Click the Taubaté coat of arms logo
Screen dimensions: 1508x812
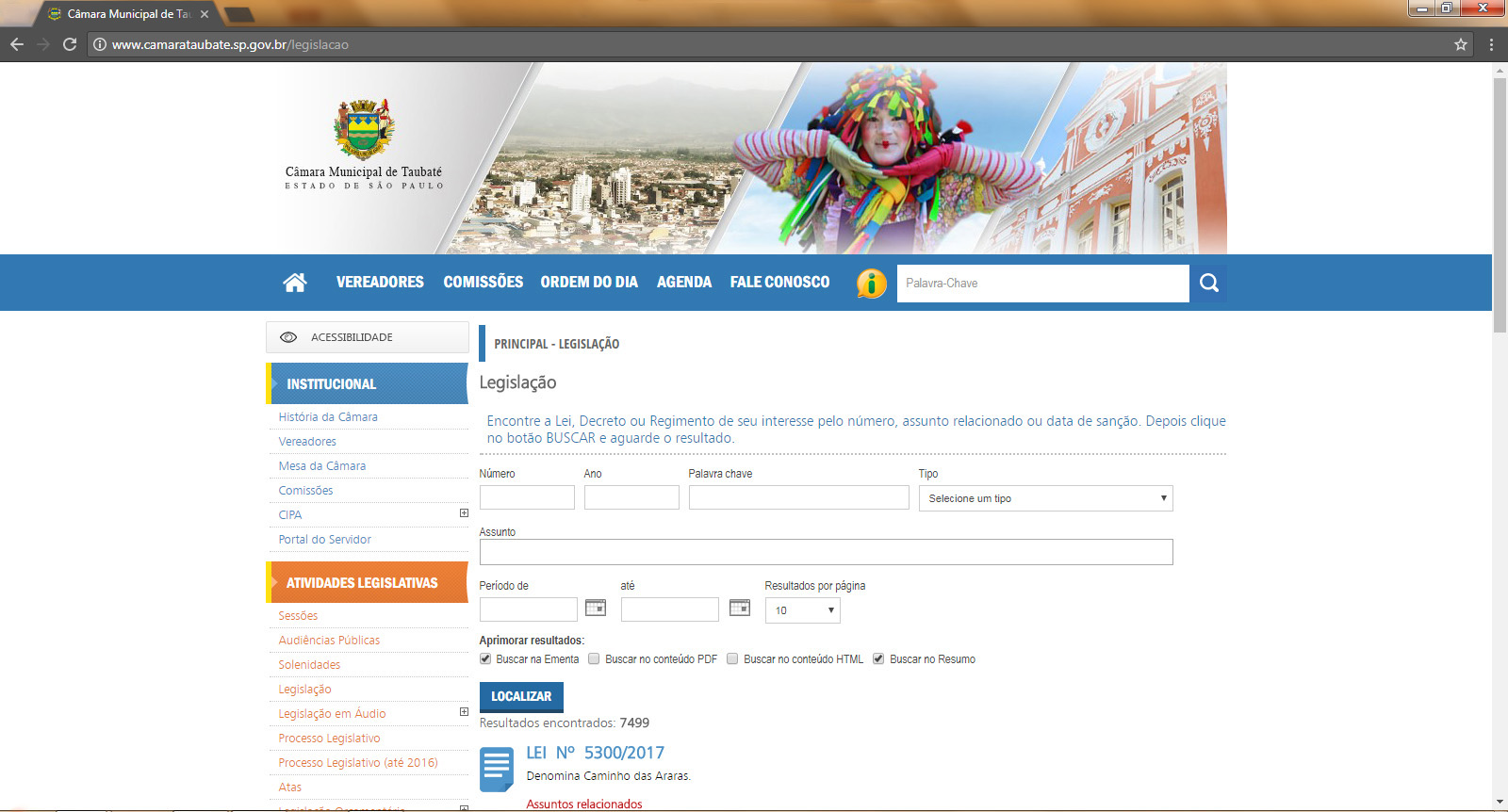(x=364, y=129)
